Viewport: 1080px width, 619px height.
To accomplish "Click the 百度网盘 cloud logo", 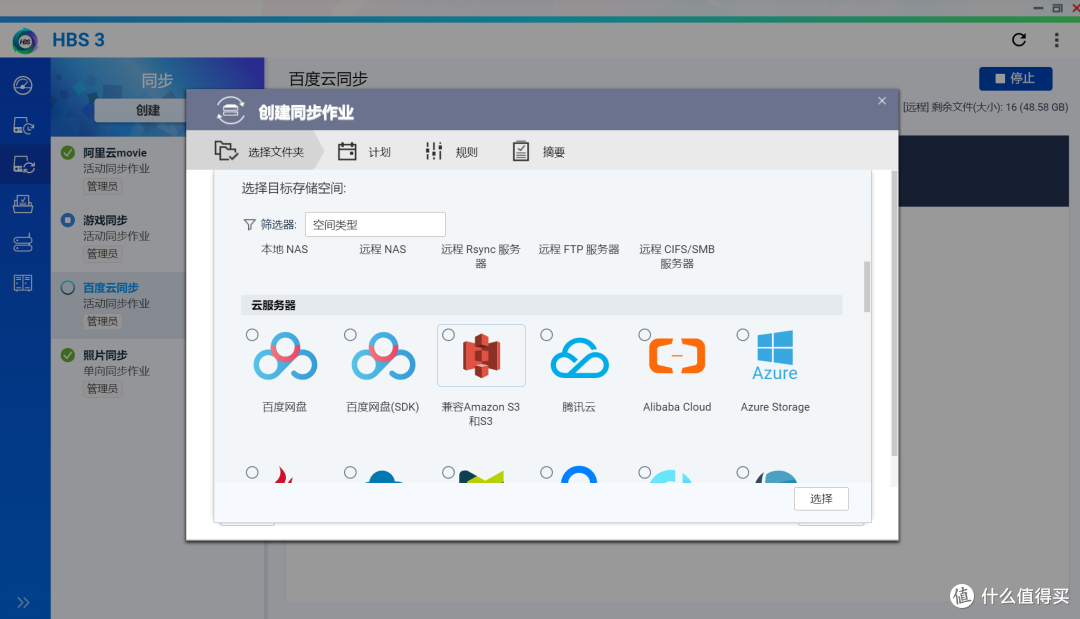I will [x=285, y=357].
